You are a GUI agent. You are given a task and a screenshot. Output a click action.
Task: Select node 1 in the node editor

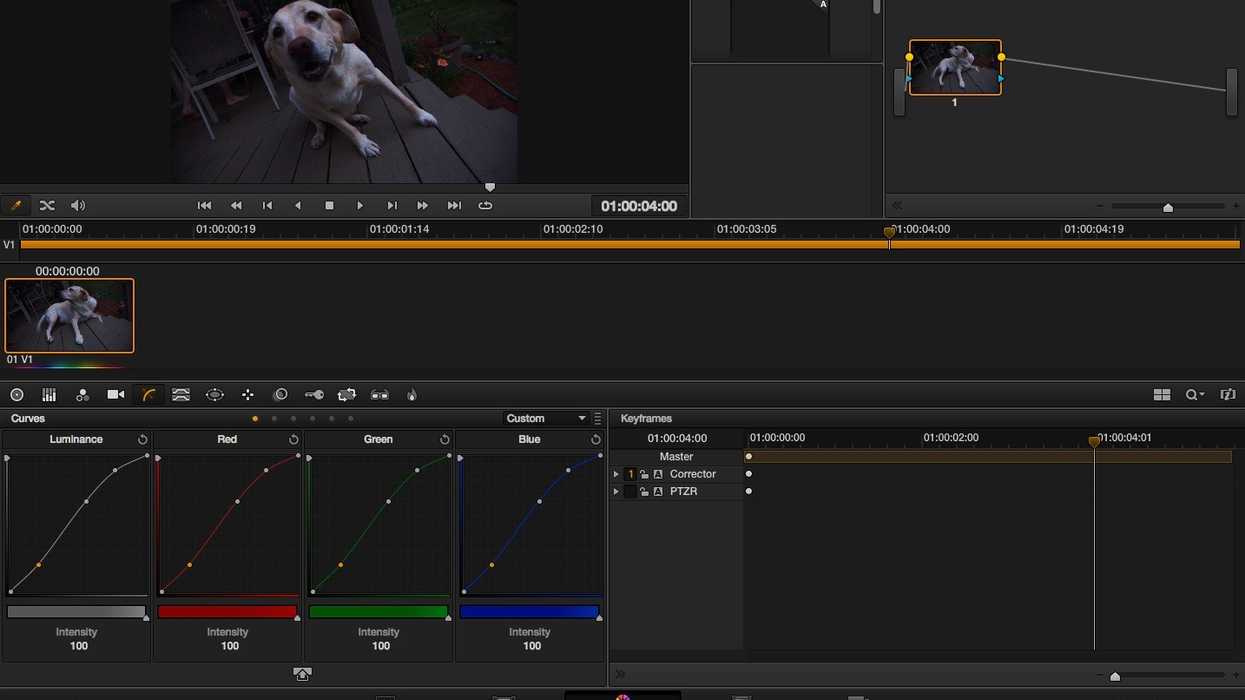coord(955,68)
